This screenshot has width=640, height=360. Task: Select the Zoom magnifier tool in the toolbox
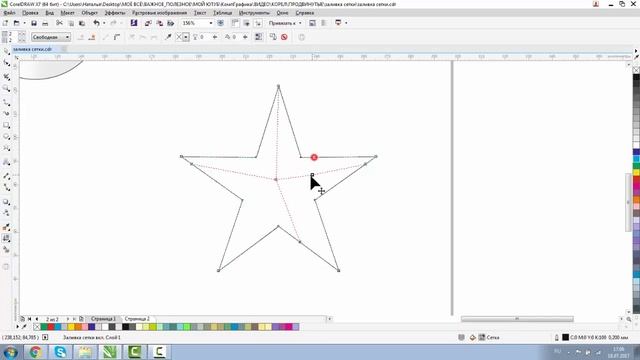[x=6, y=88]
